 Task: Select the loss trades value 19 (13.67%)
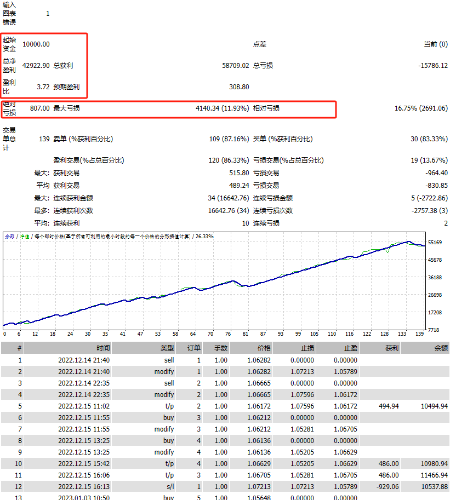[429, 160]
